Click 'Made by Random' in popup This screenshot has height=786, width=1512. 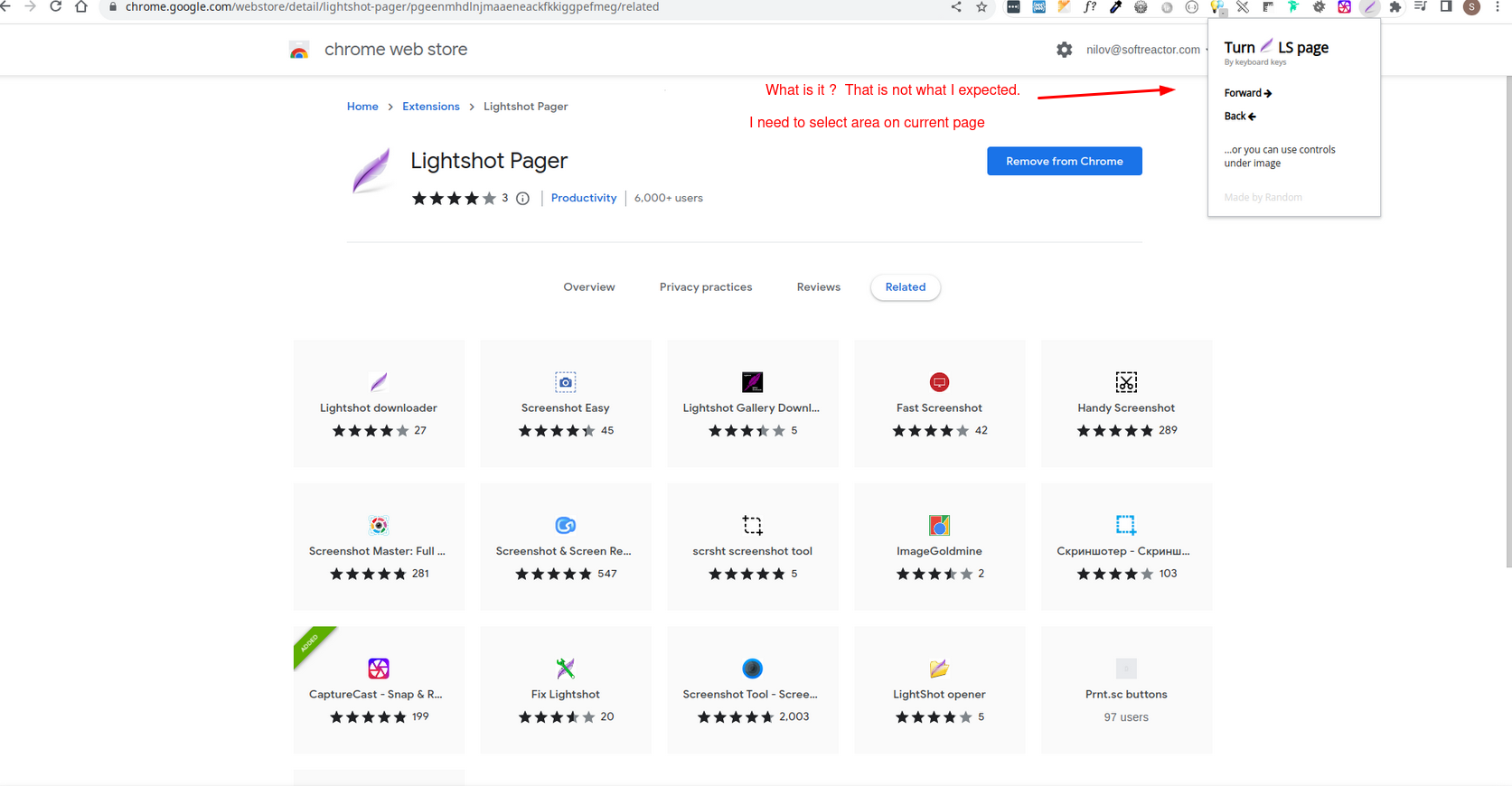1263,197
